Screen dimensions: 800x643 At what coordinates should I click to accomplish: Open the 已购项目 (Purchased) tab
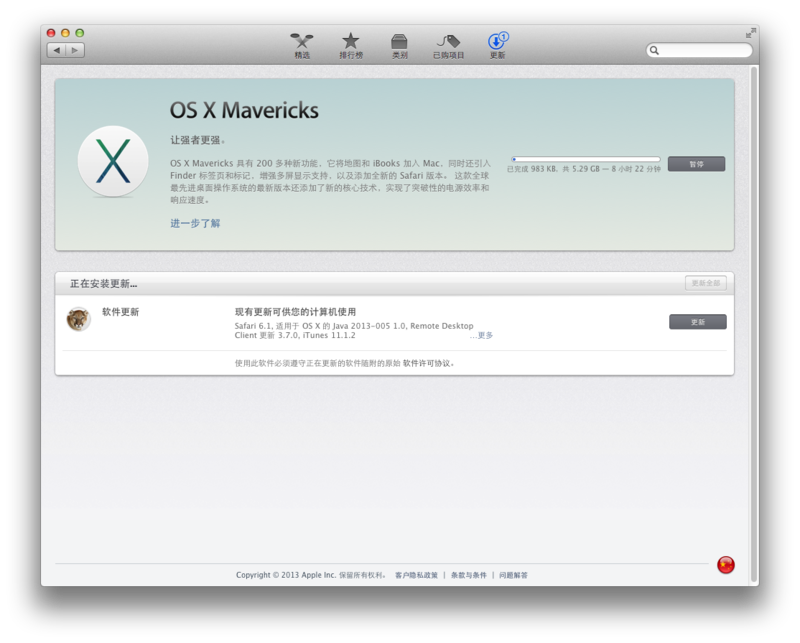pos(448,46)
